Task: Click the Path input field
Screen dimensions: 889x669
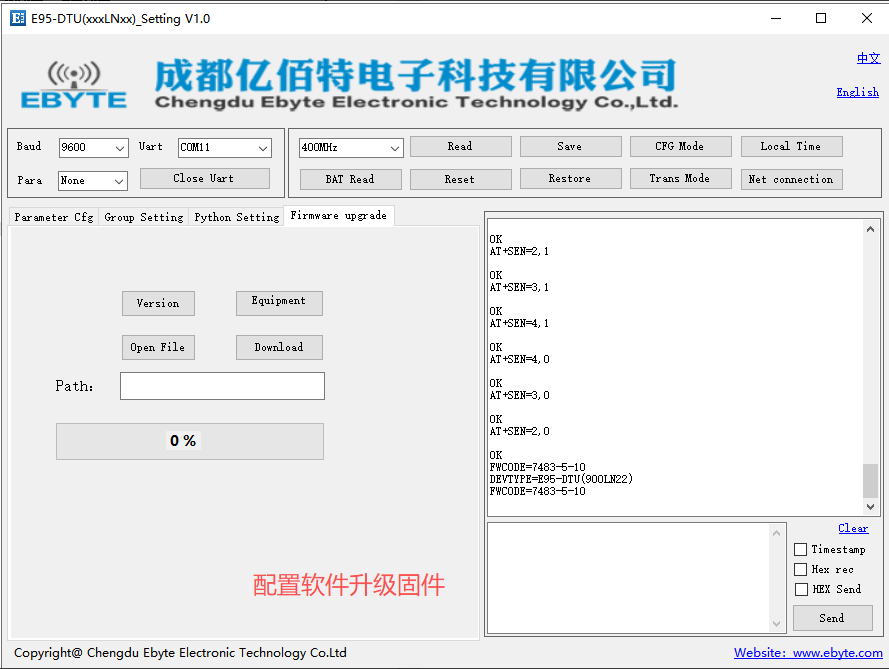Action: click(x=222, y=386)
